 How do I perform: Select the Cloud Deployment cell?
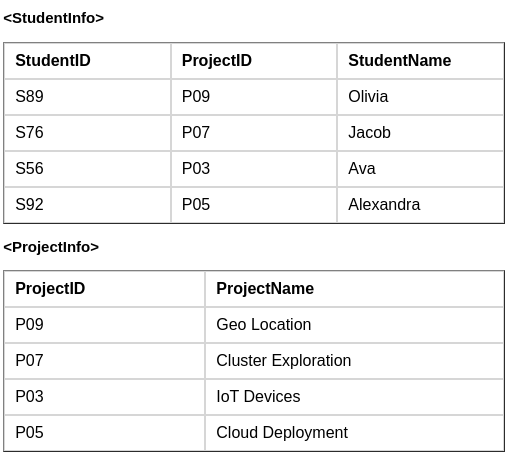[x=354, y=433]
